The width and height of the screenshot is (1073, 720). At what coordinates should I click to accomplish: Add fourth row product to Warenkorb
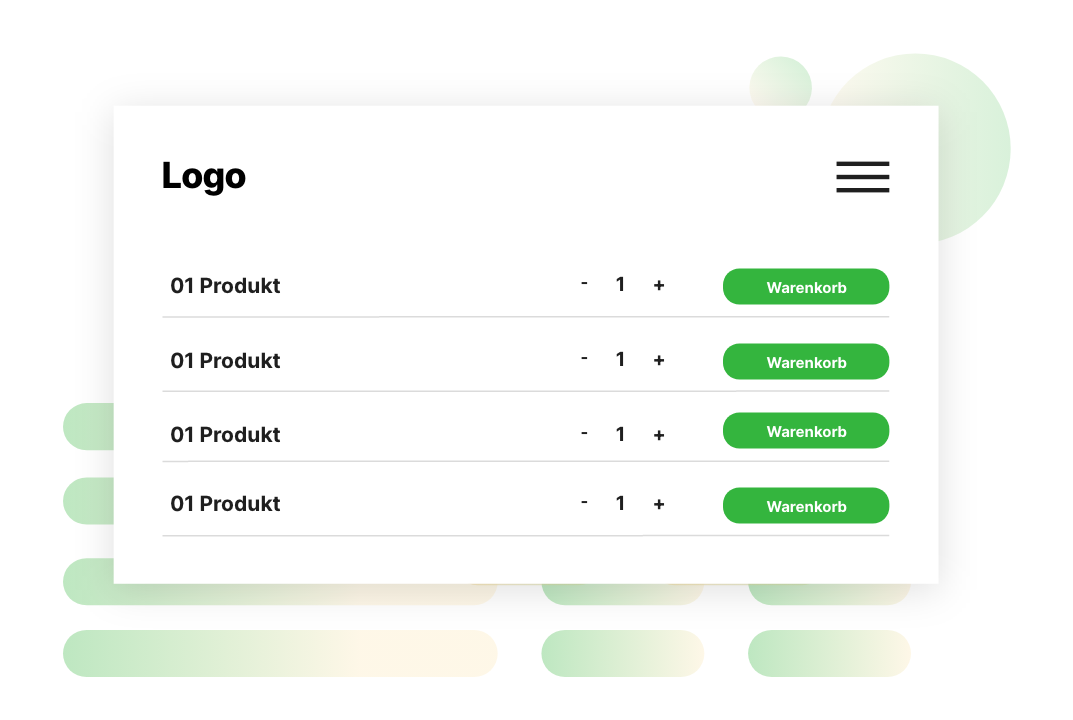tap(806, 506)
